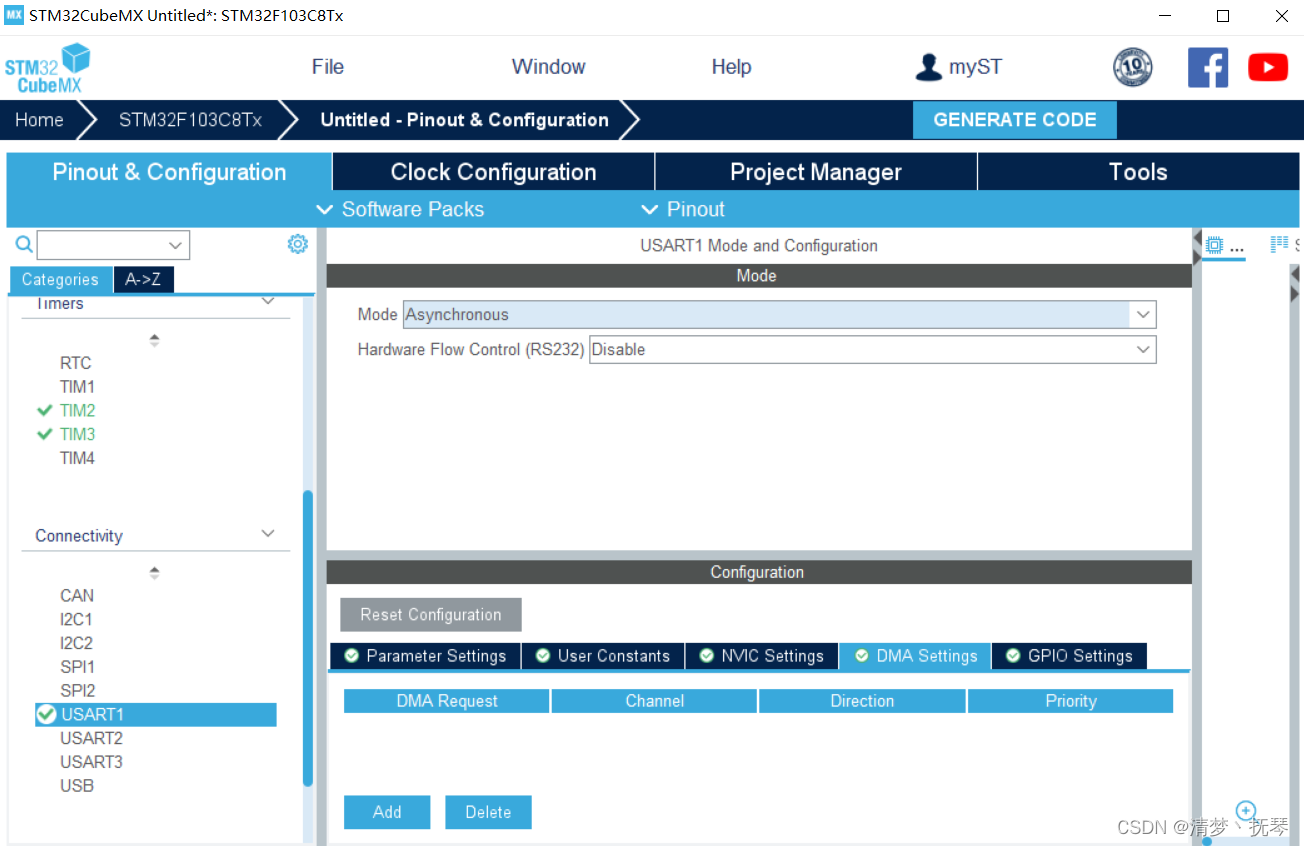Switch to the A->Z view tab
1304x846 pixels.
144,280
